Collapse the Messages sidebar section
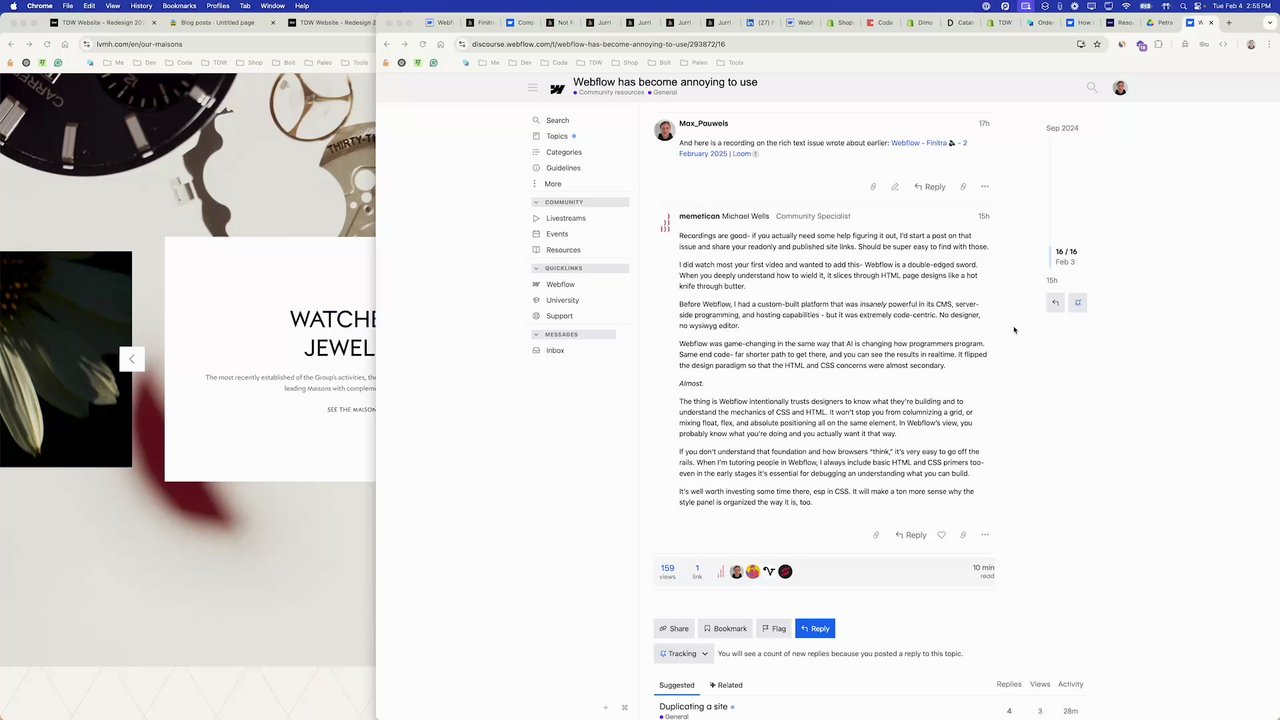Viewport: 1280px width, 720px height. click(573, 334)
